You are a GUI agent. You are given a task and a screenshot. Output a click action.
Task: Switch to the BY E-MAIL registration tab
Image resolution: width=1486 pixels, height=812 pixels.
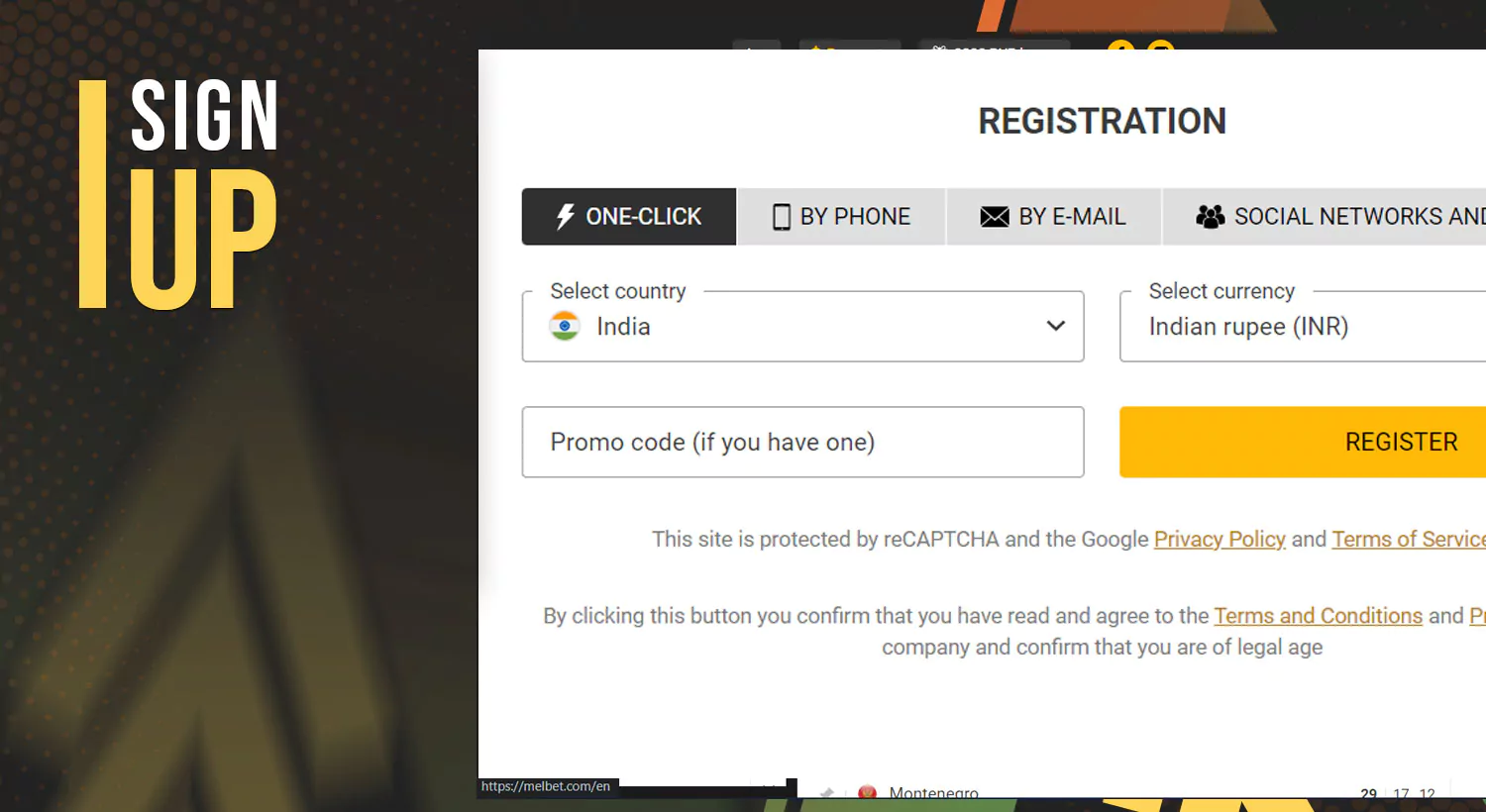tap(1053, 216)
